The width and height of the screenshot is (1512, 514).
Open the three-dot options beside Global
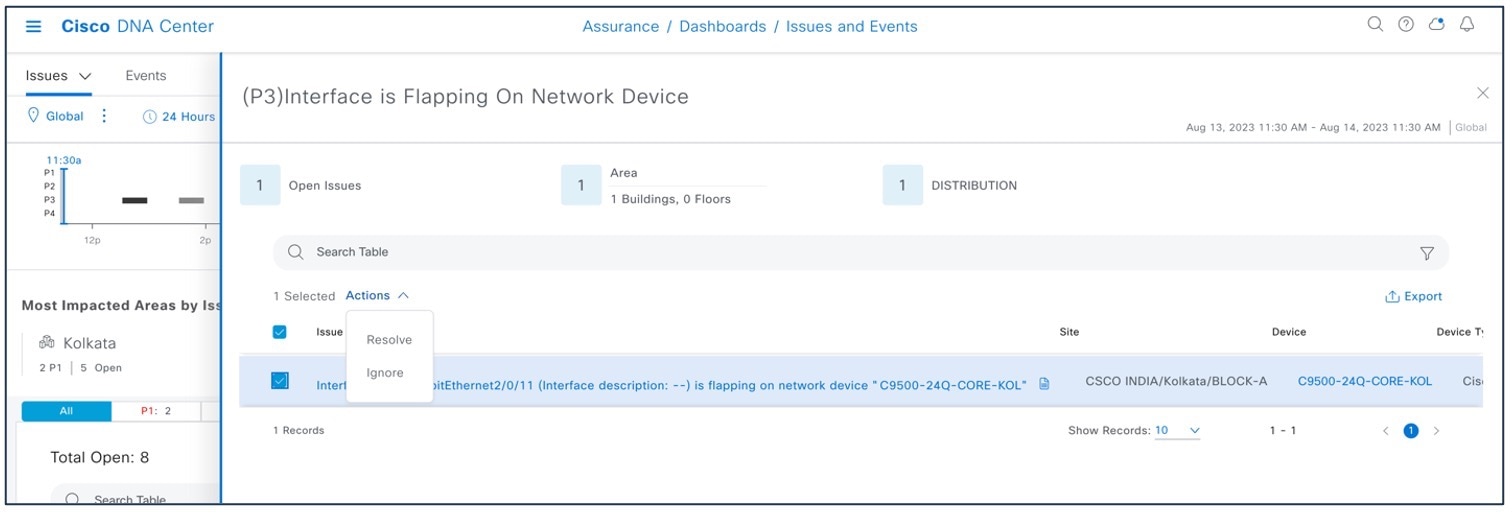103,116
